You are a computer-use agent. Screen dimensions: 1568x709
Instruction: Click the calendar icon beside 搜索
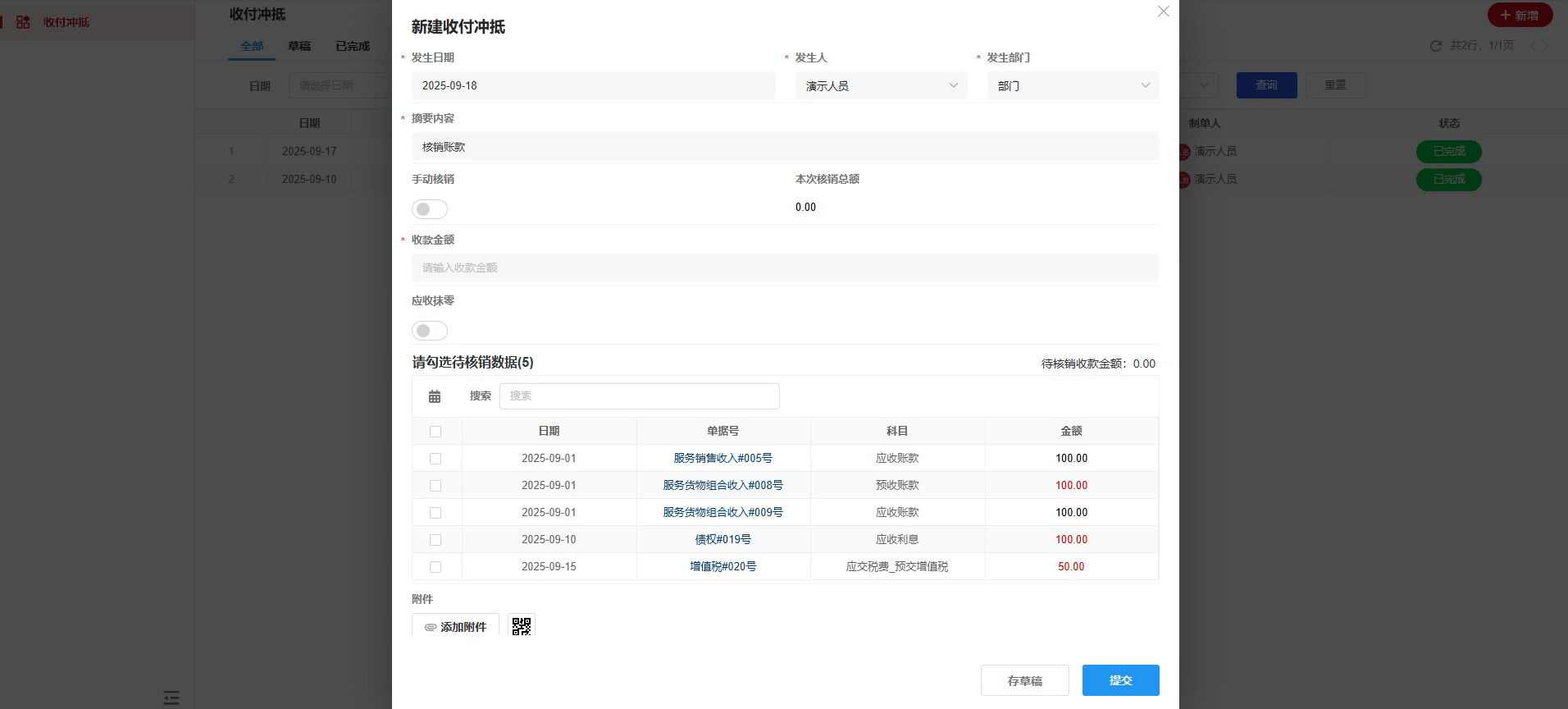pyautogui.click(x=435, y=396)
